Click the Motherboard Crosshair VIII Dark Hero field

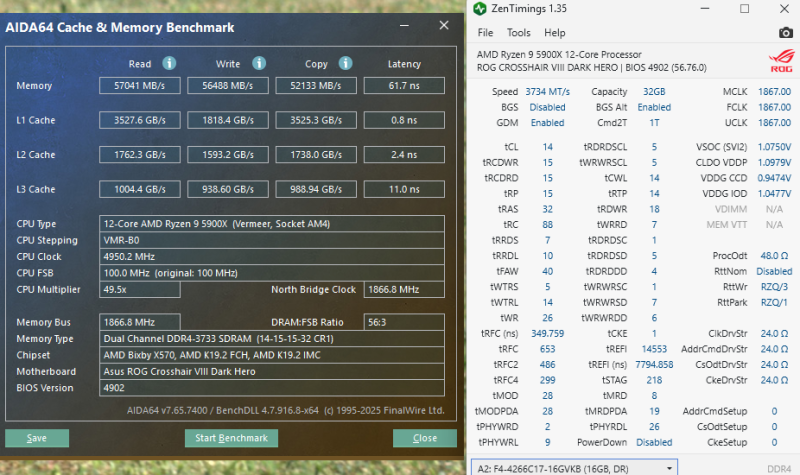(x=272, y=371)
